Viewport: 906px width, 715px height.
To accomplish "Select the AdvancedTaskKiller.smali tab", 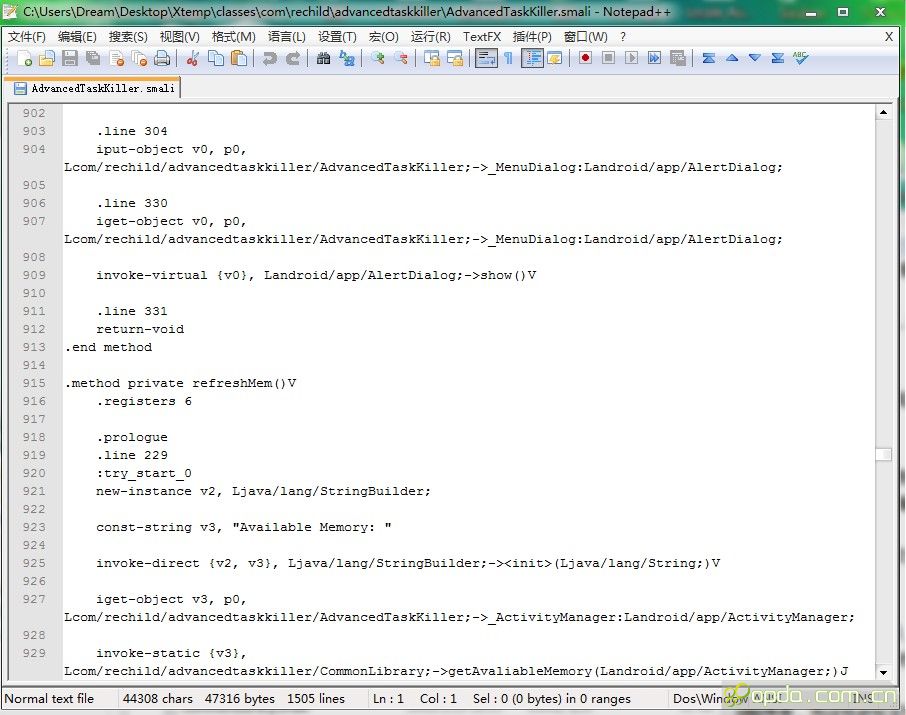I will 94,88.
